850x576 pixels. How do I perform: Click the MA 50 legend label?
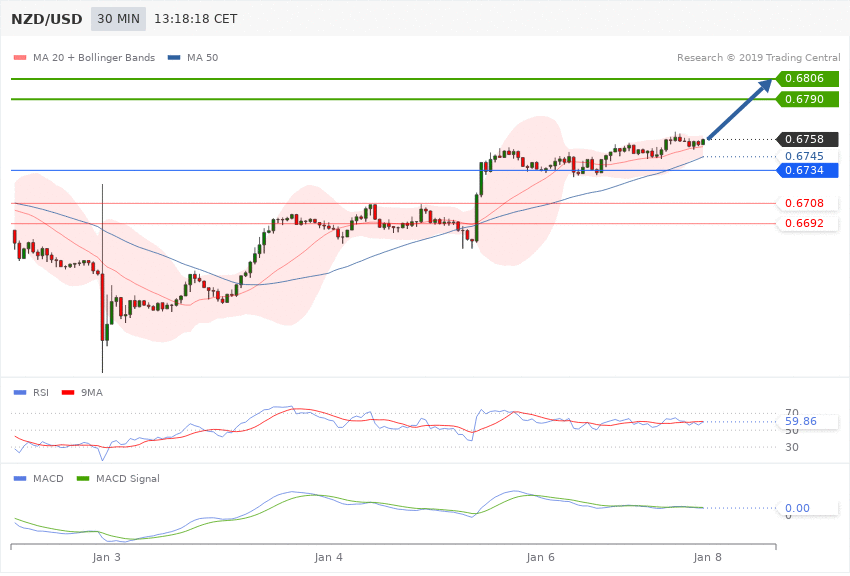202,57
